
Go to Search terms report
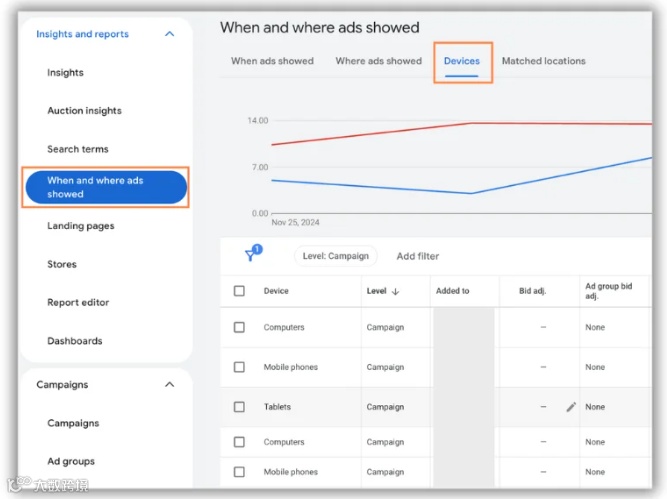[x=78, y=149]
